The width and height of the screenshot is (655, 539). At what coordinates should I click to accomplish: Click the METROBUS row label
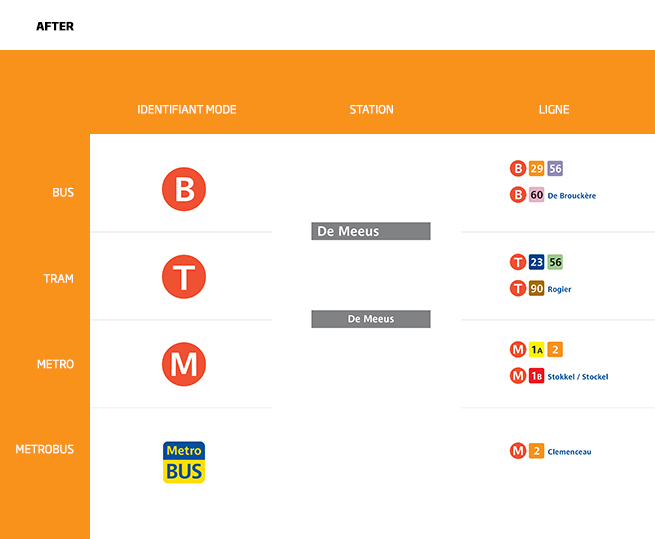tap(45, 449)
